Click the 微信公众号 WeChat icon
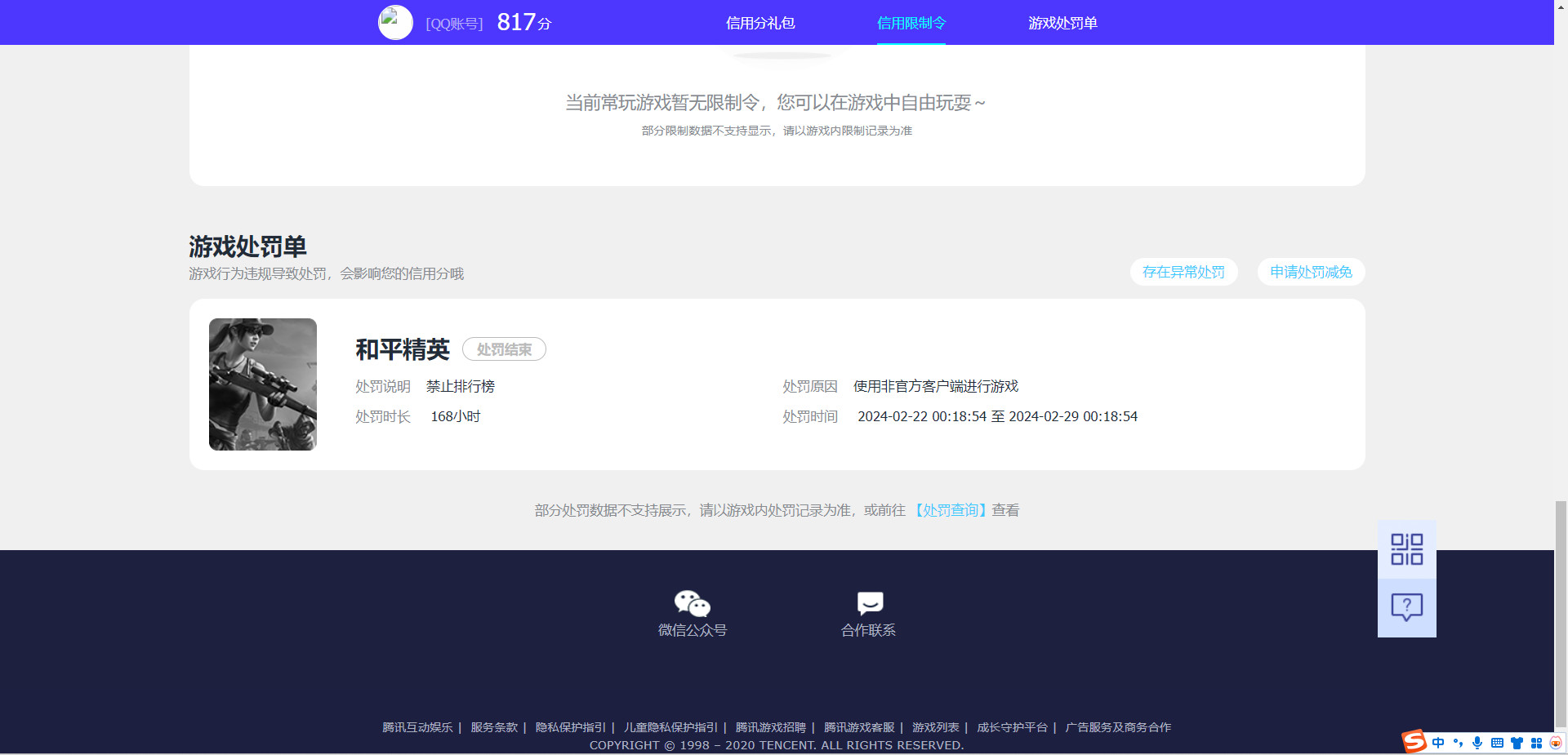 point(693,603)
